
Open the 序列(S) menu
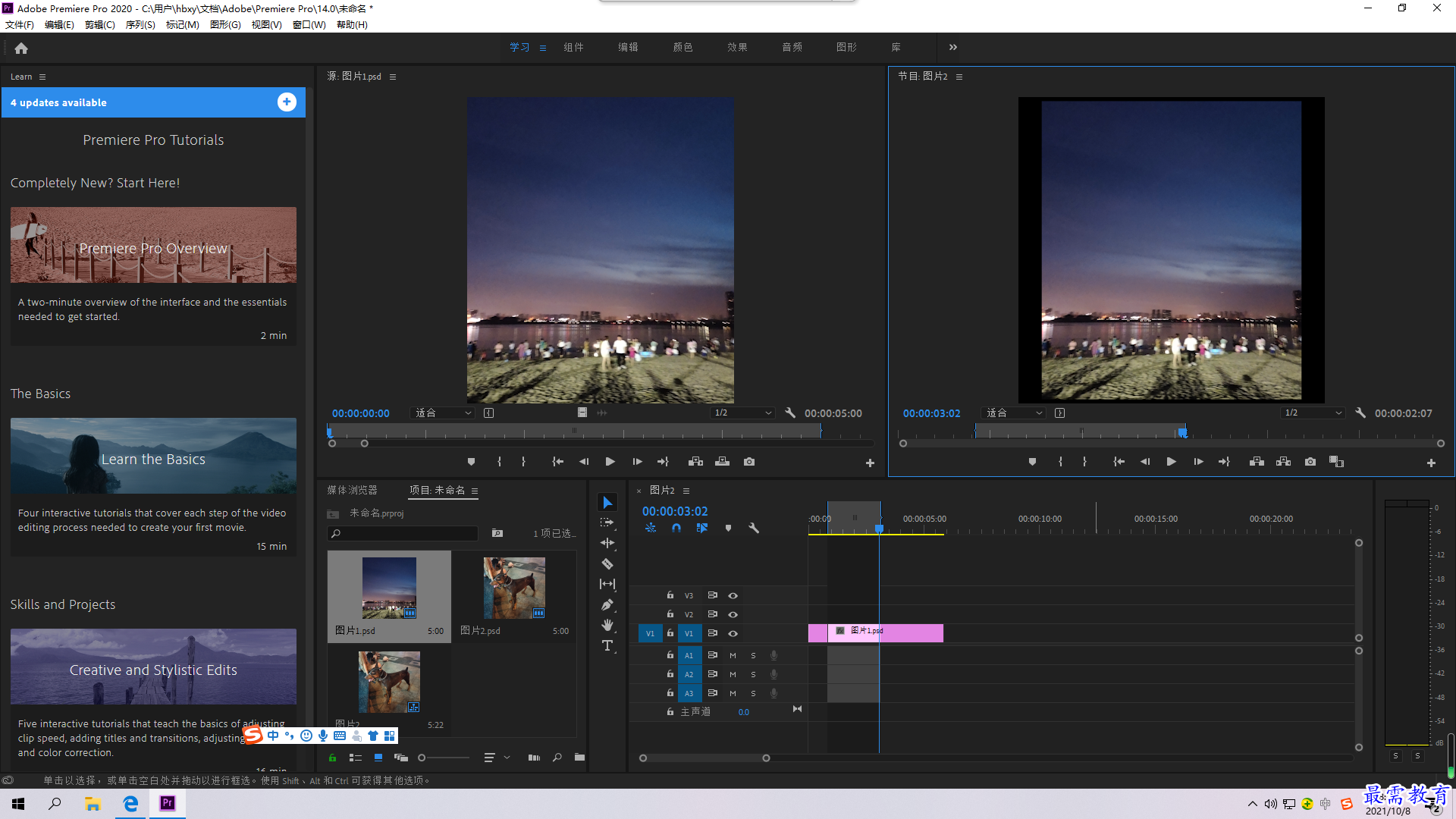click(x=140, y=25)
